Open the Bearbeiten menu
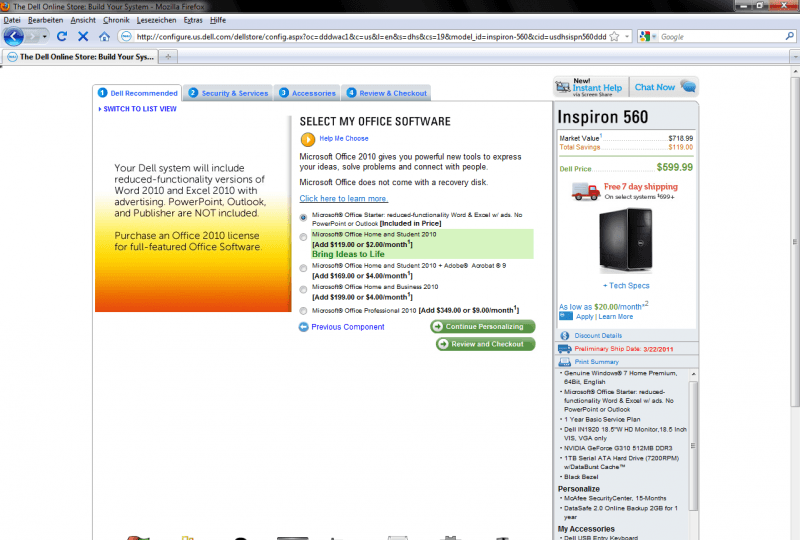 pos(45,20)
